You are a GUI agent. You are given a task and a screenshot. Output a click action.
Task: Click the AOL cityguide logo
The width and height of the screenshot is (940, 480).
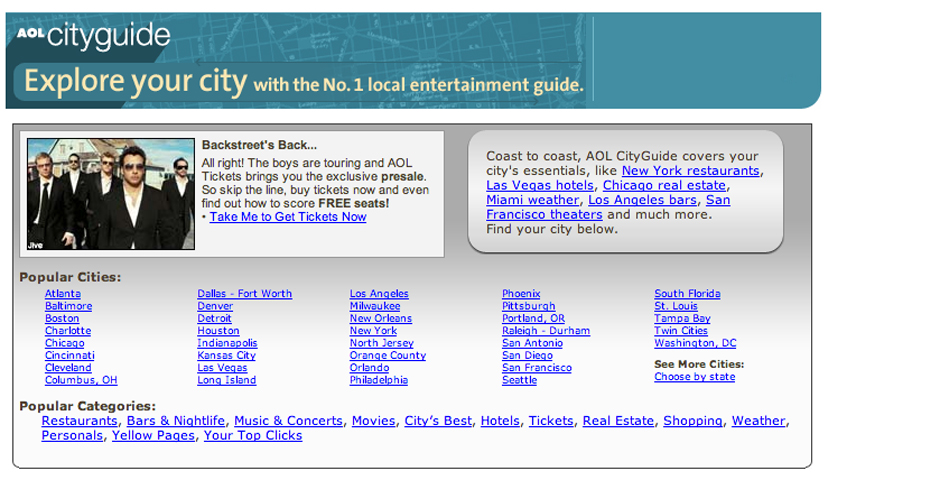[93, 35]
